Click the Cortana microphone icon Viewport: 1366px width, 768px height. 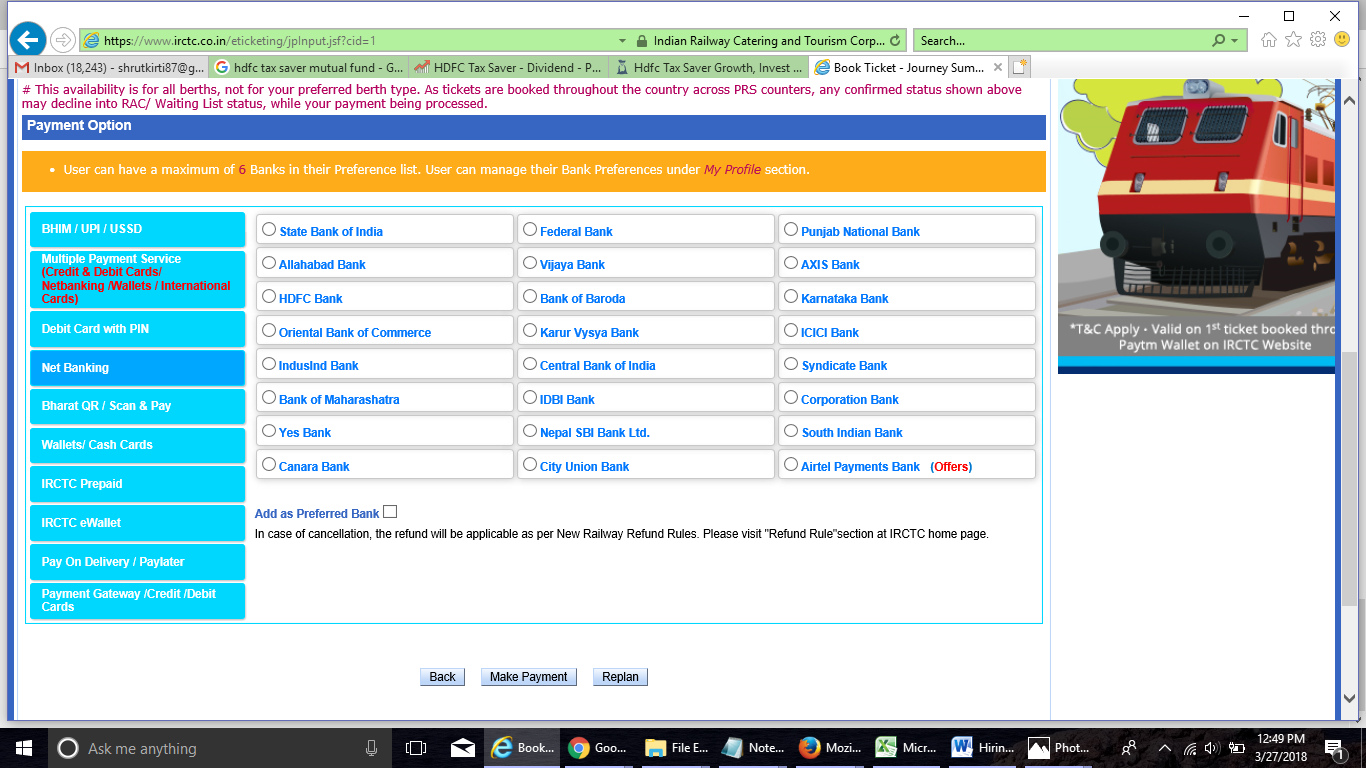[x=372, y=748]
